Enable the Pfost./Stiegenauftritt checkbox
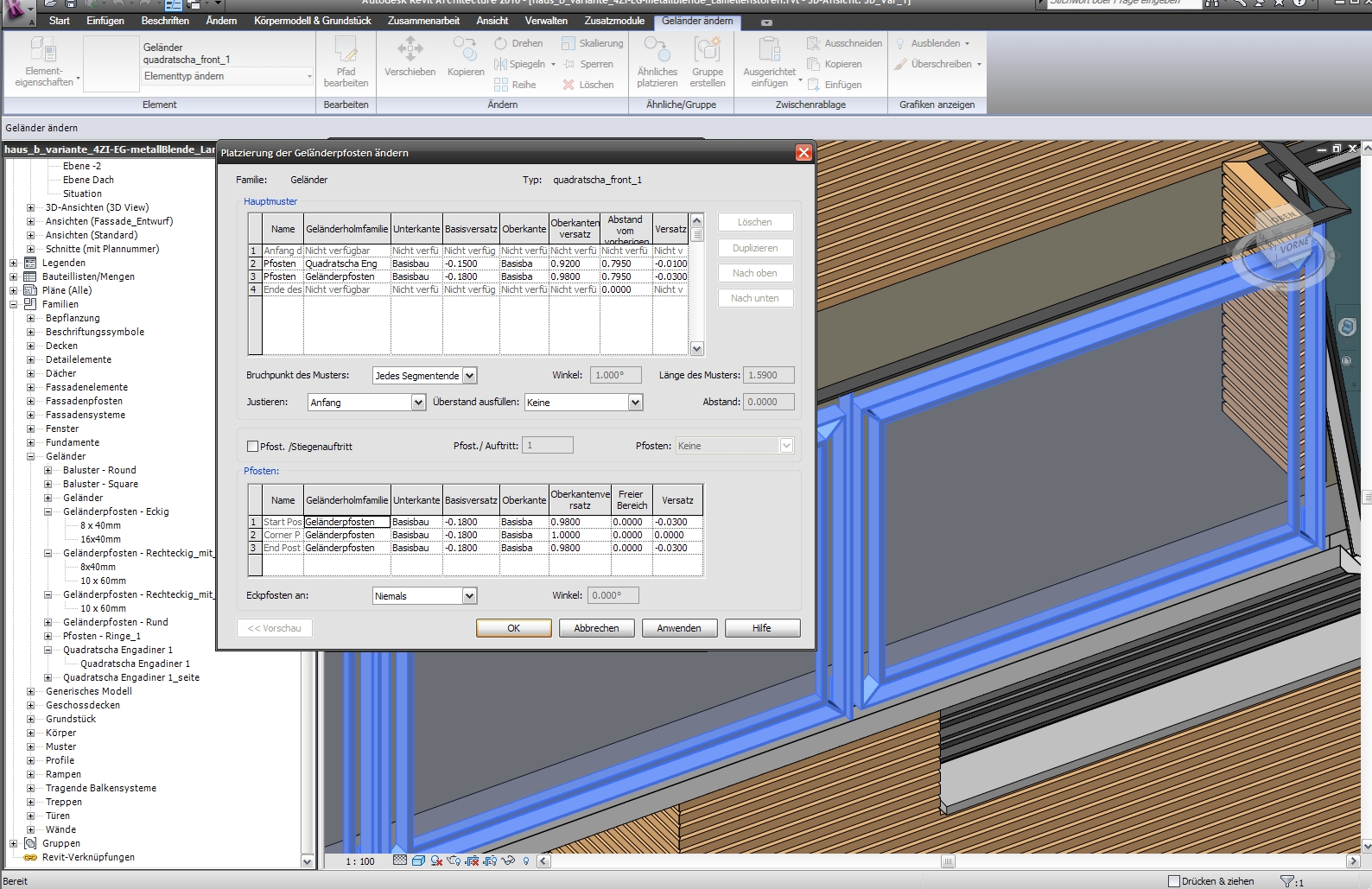Screen dimensions: 1372x889 coord(252,447)
